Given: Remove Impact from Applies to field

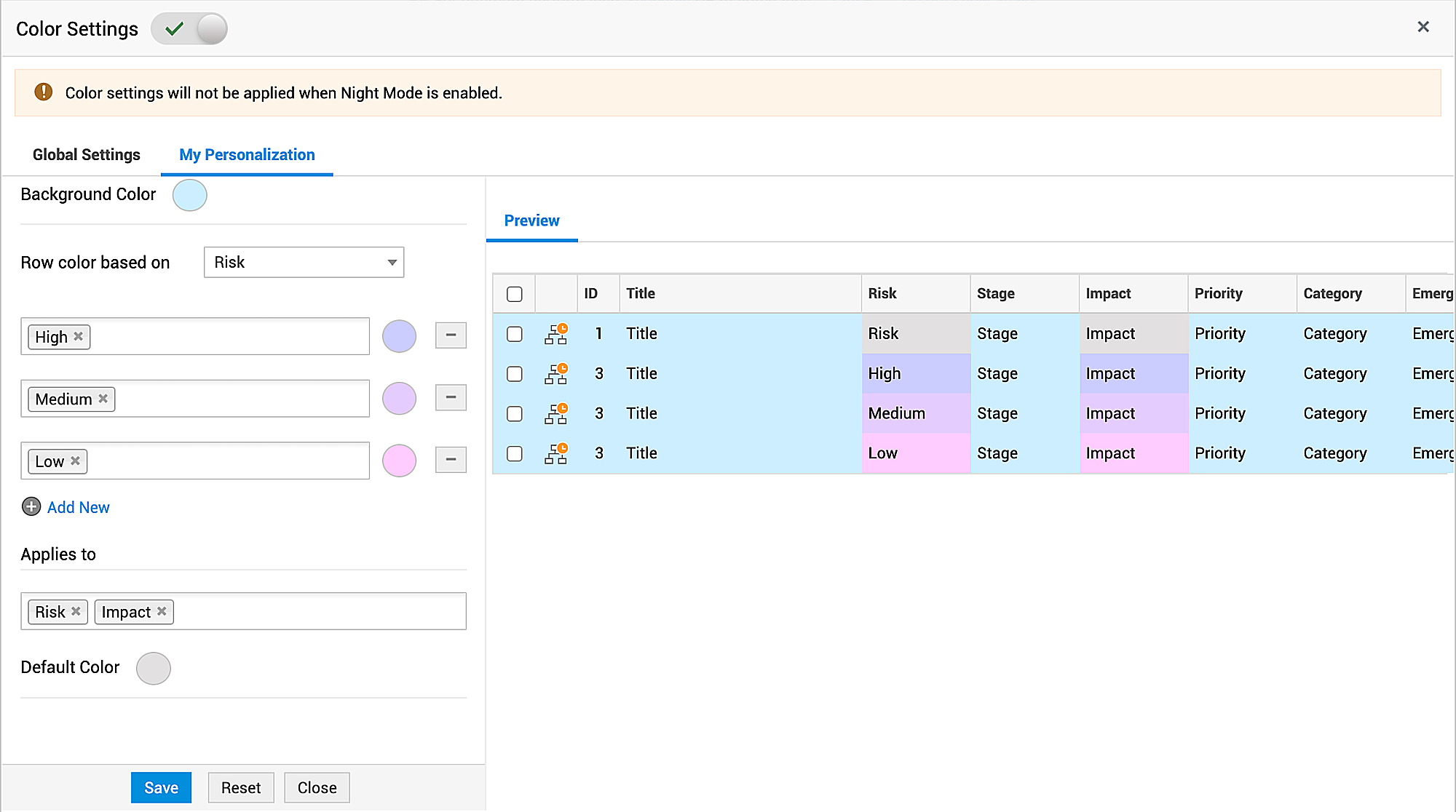Looking at the screenshot, I should click(162, 611).
